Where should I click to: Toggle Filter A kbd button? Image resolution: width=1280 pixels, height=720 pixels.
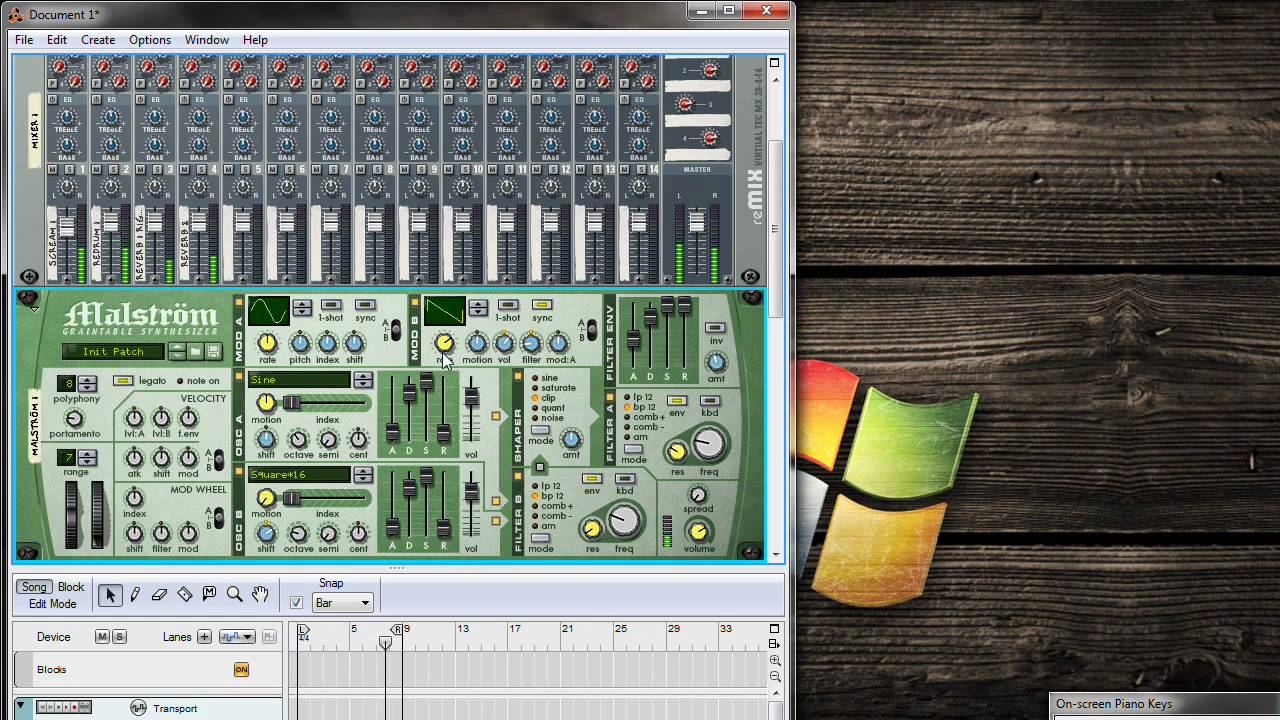point(710,400)
